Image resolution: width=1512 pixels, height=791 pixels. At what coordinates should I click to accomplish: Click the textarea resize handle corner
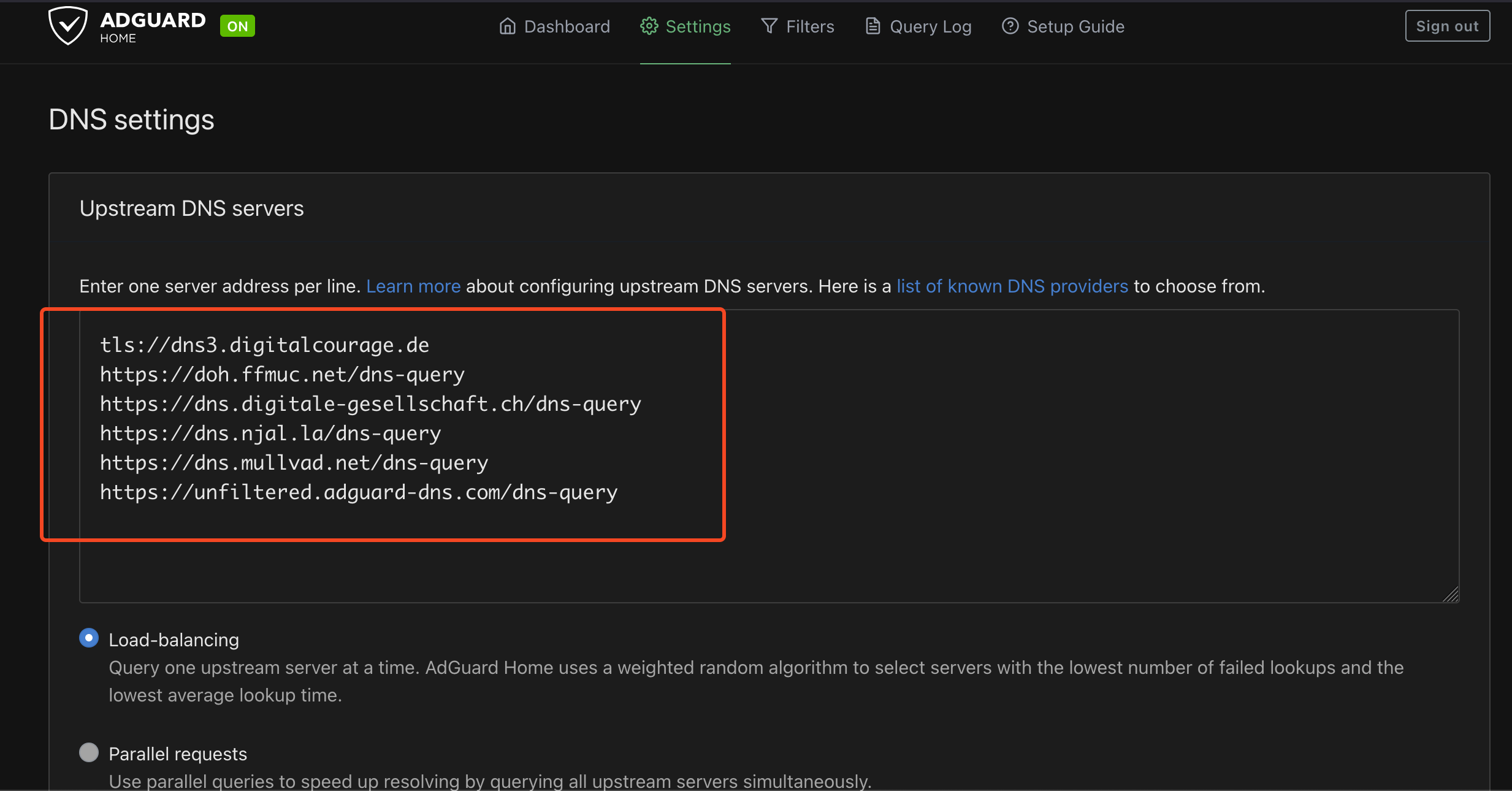[x=1451, y=594]
